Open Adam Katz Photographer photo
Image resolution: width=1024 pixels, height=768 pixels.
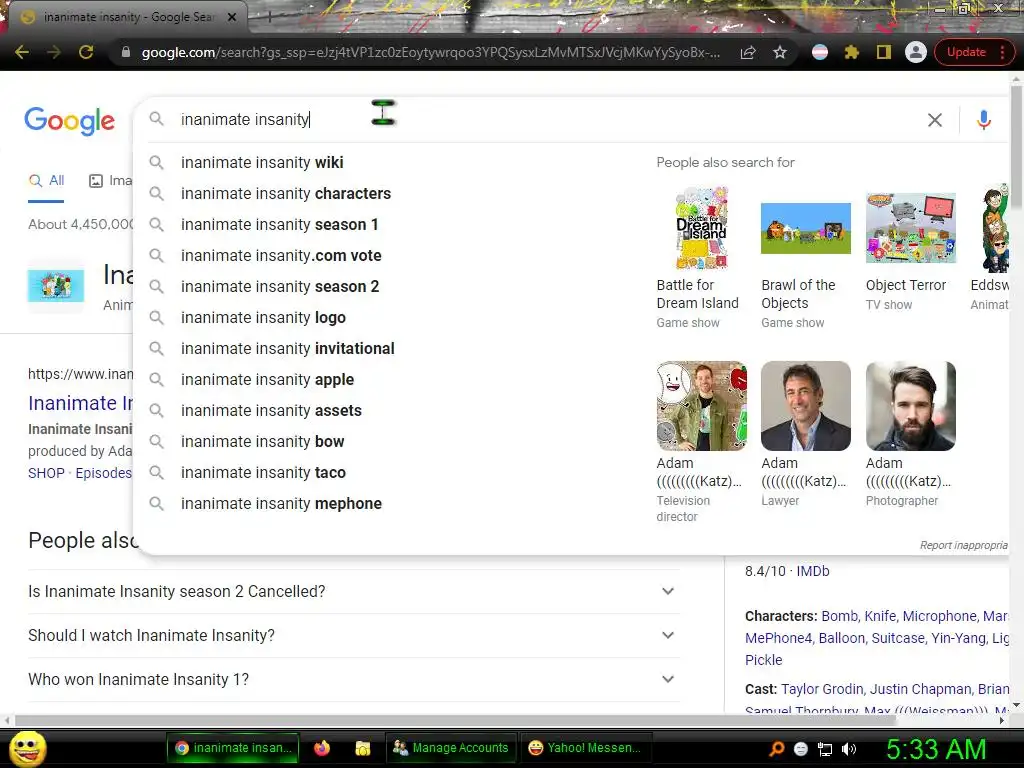pos(910,406)
